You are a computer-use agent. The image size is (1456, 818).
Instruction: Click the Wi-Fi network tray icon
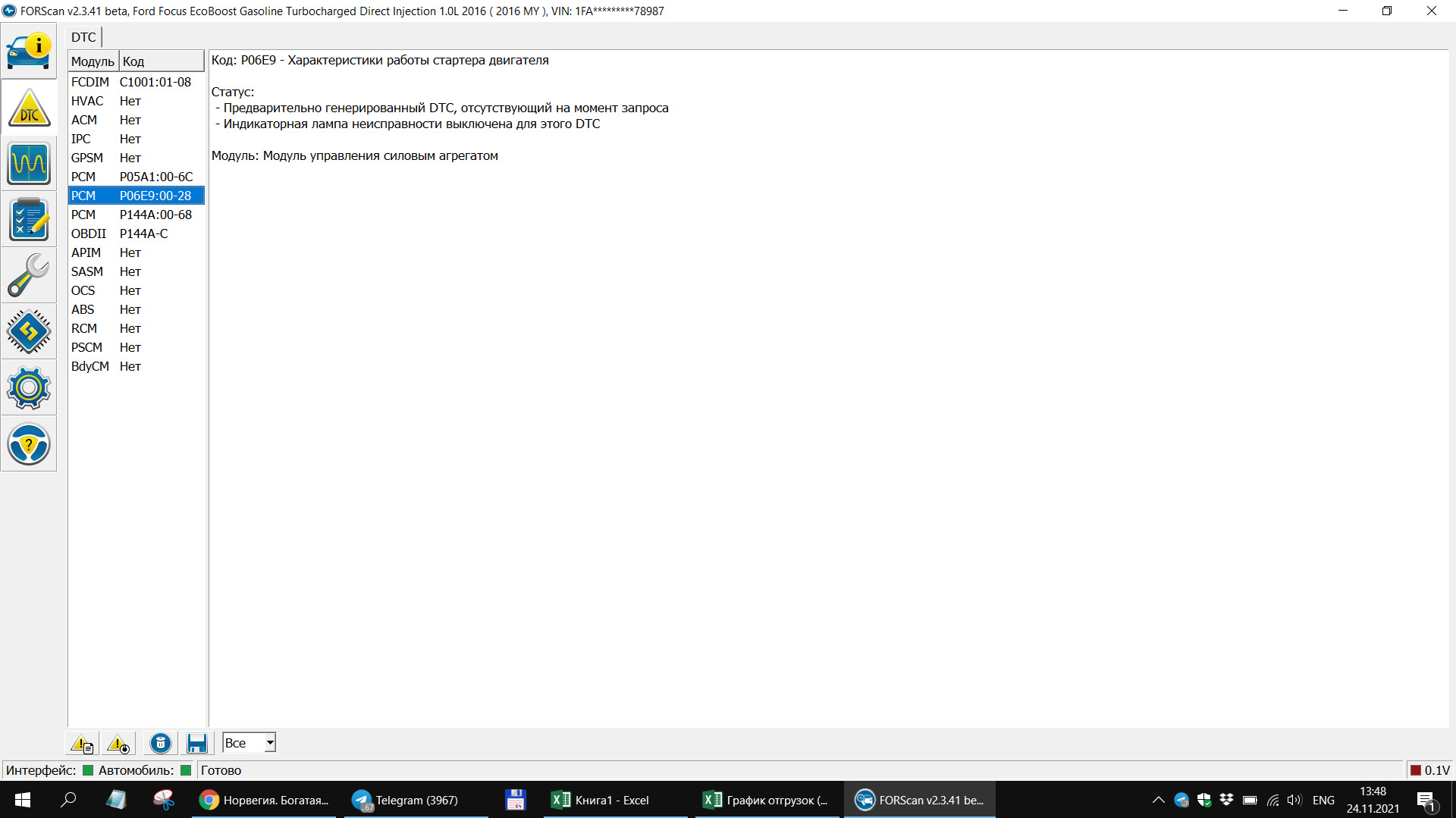[x=1272, y=800]
